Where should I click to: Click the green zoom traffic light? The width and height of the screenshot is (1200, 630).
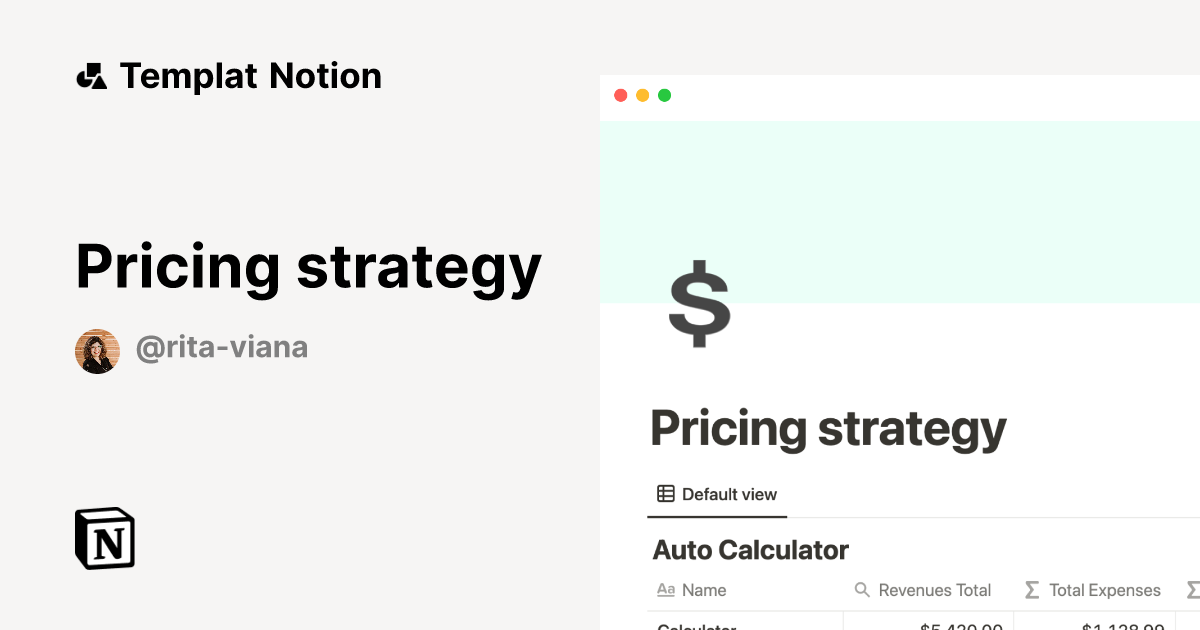coord(664,95)
